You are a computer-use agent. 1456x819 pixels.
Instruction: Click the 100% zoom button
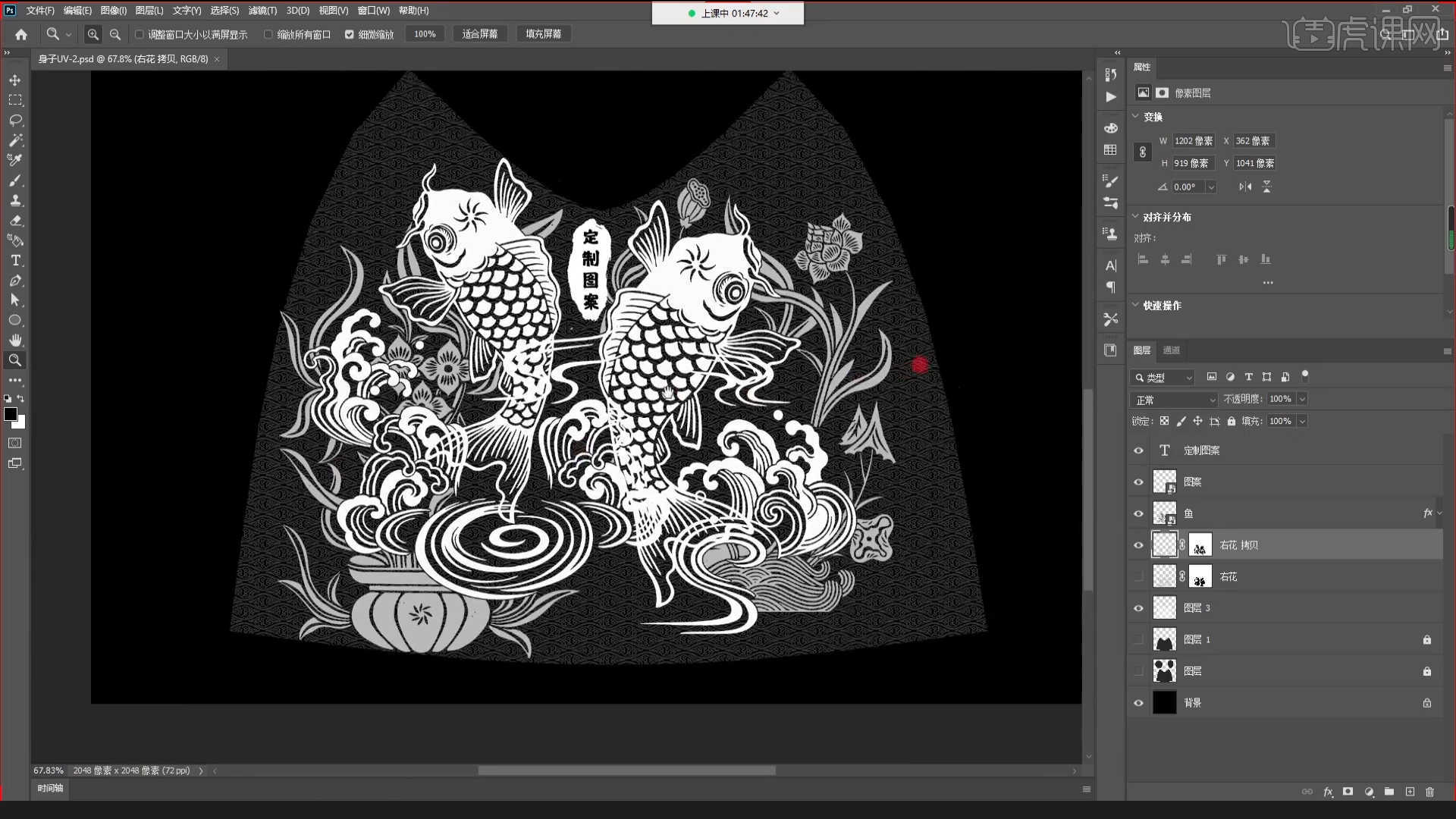(x=425, y=34)
